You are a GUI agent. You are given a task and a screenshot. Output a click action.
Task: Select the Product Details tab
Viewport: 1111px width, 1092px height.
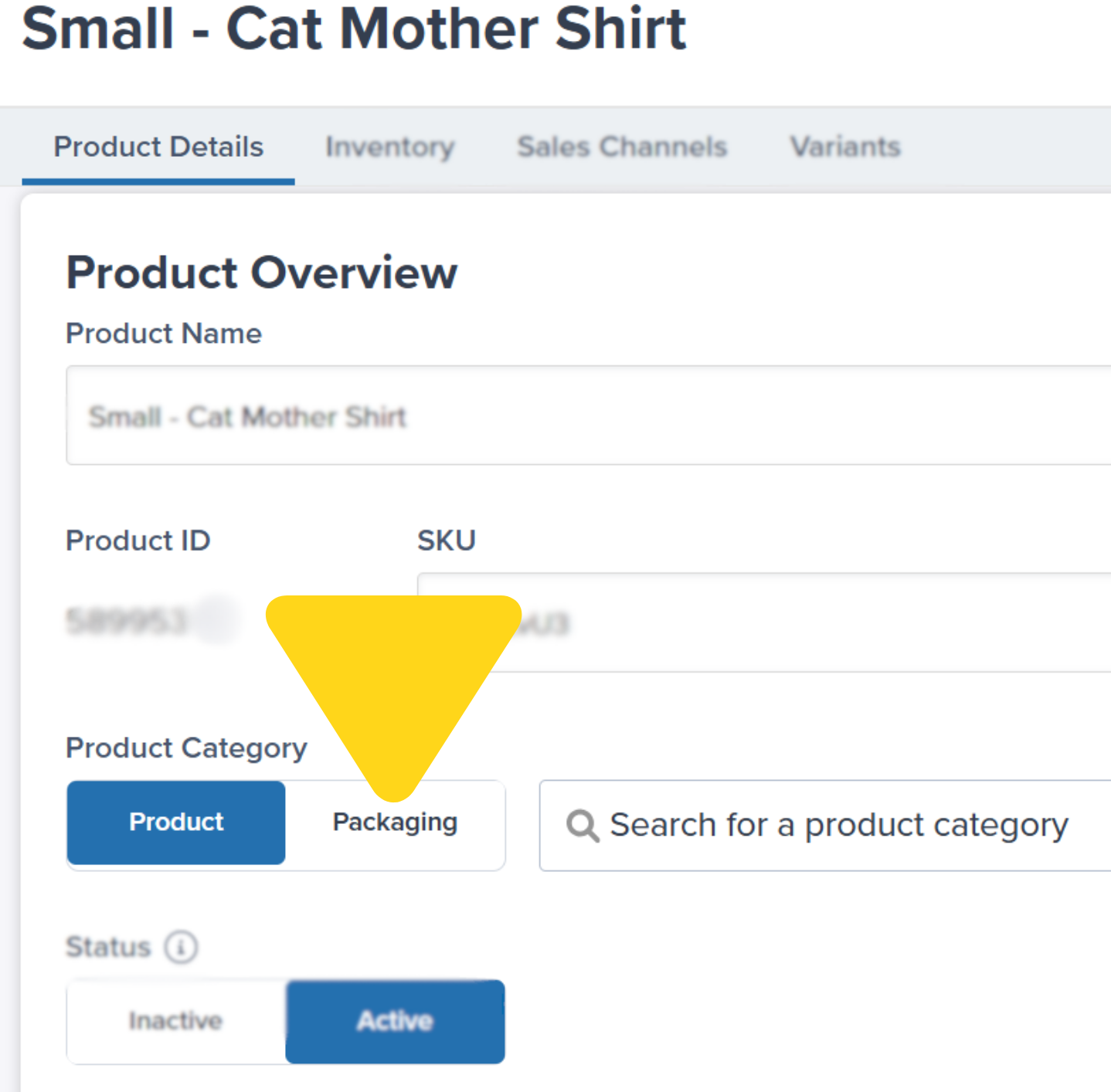pos(158,147)
